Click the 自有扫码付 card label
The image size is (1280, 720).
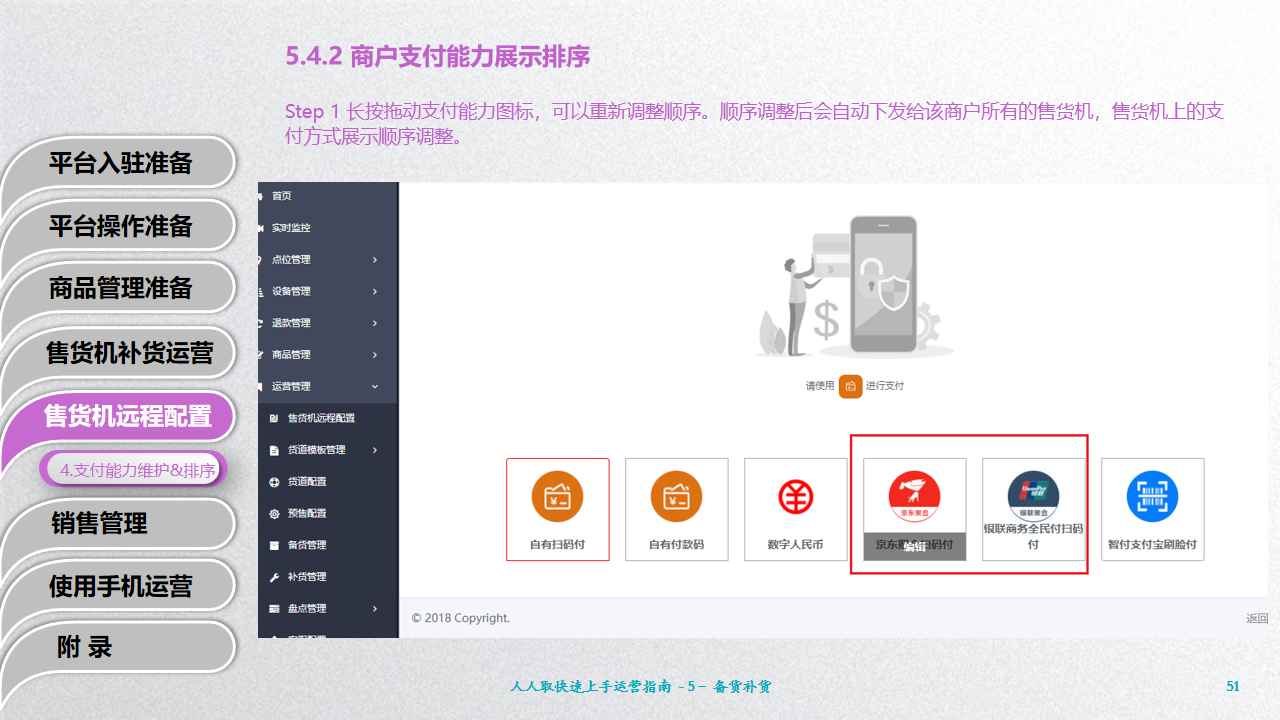click(558, 545)
